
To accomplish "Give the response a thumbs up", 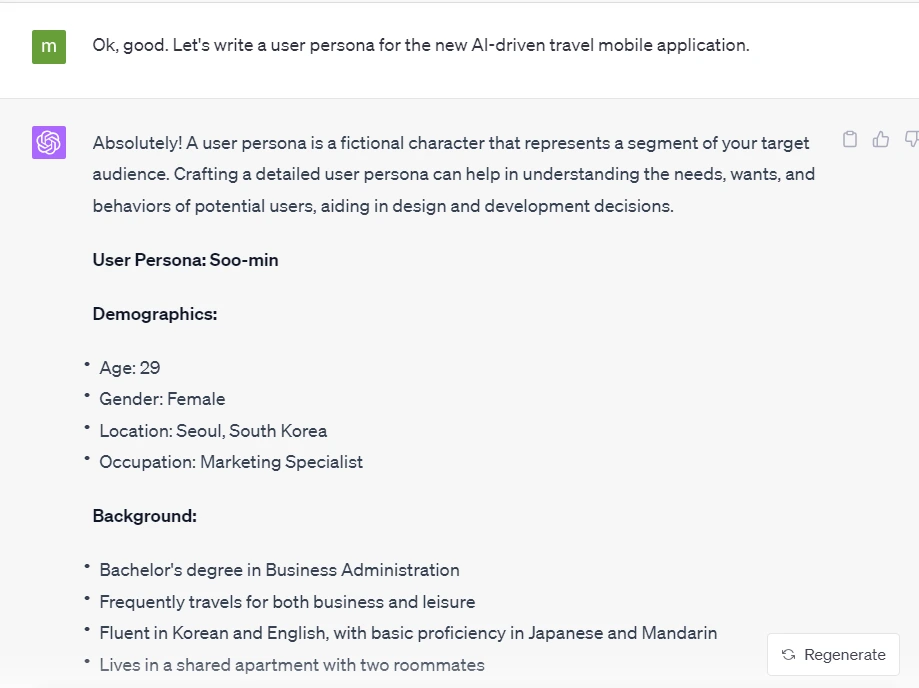I will [x=880, y=139].
